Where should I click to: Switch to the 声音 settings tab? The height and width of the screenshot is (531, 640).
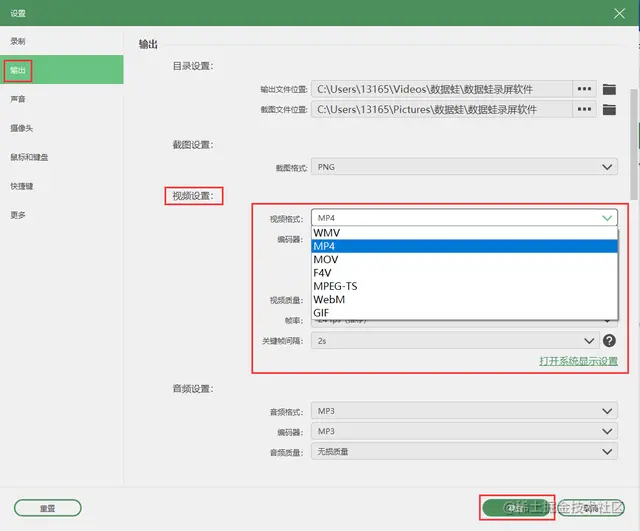coord(18,99)
